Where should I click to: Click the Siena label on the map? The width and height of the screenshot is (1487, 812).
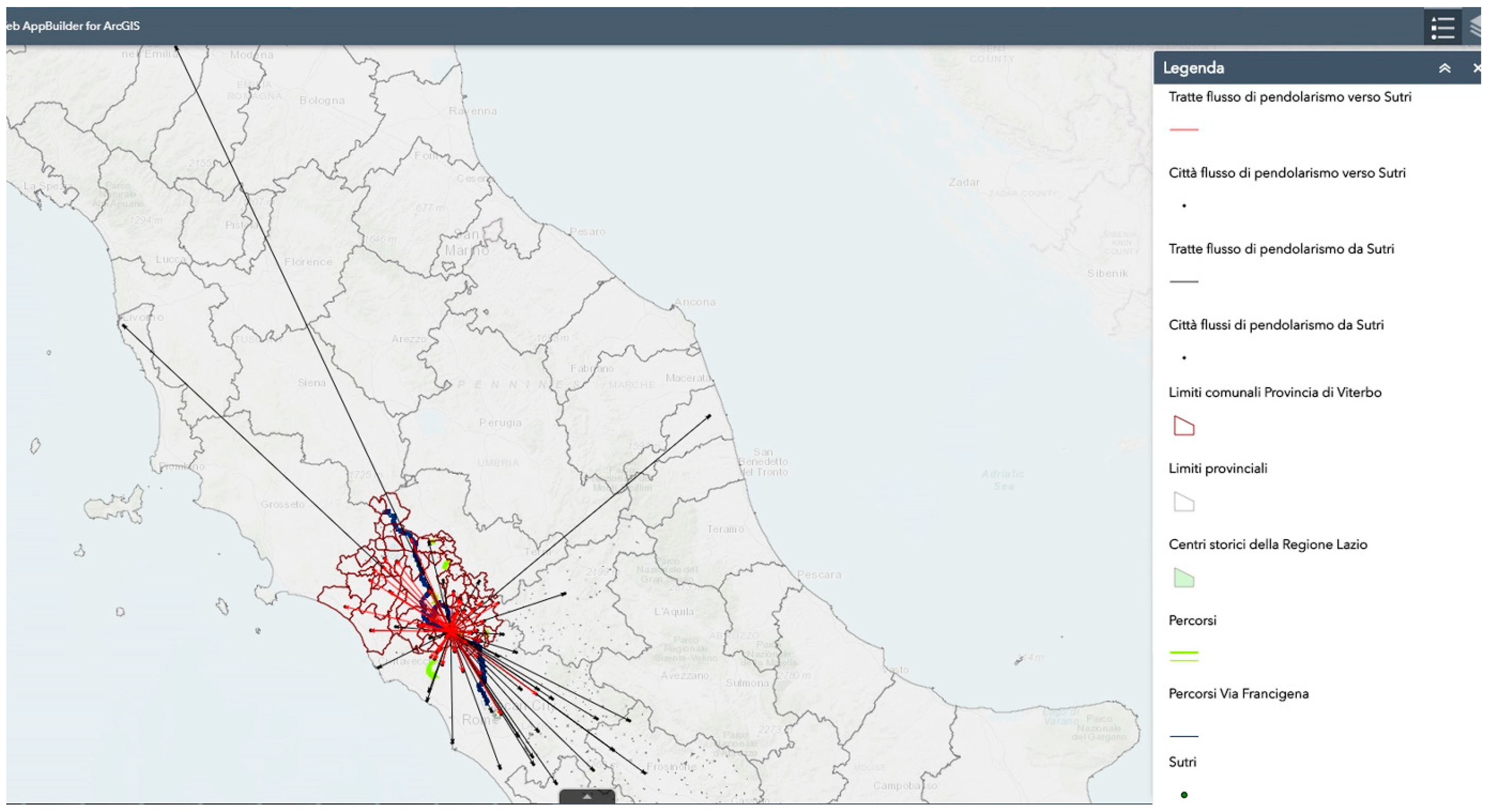[311, 382]
